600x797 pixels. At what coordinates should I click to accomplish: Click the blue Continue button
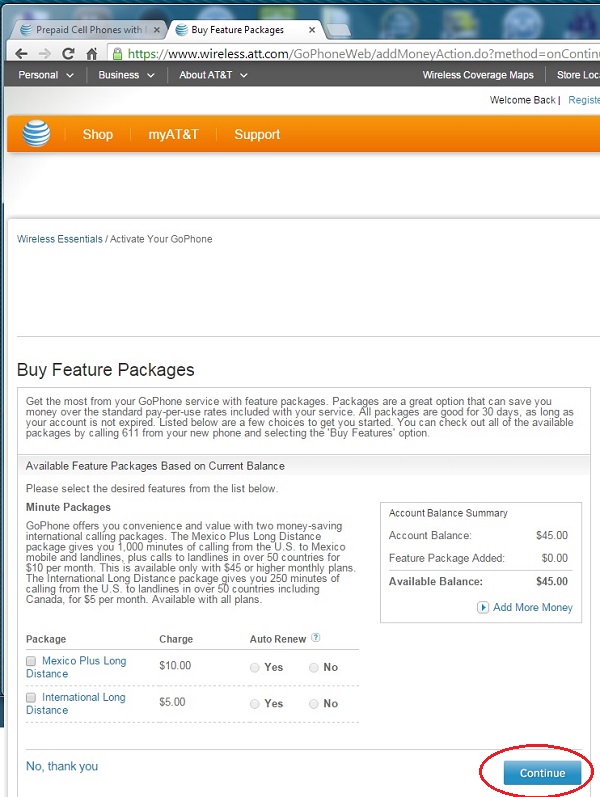point(542,773)
